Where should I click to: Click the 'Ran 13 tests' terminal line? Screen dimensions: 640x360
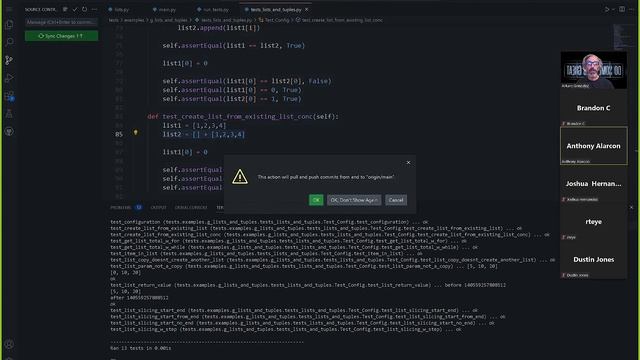coord(140,348)
